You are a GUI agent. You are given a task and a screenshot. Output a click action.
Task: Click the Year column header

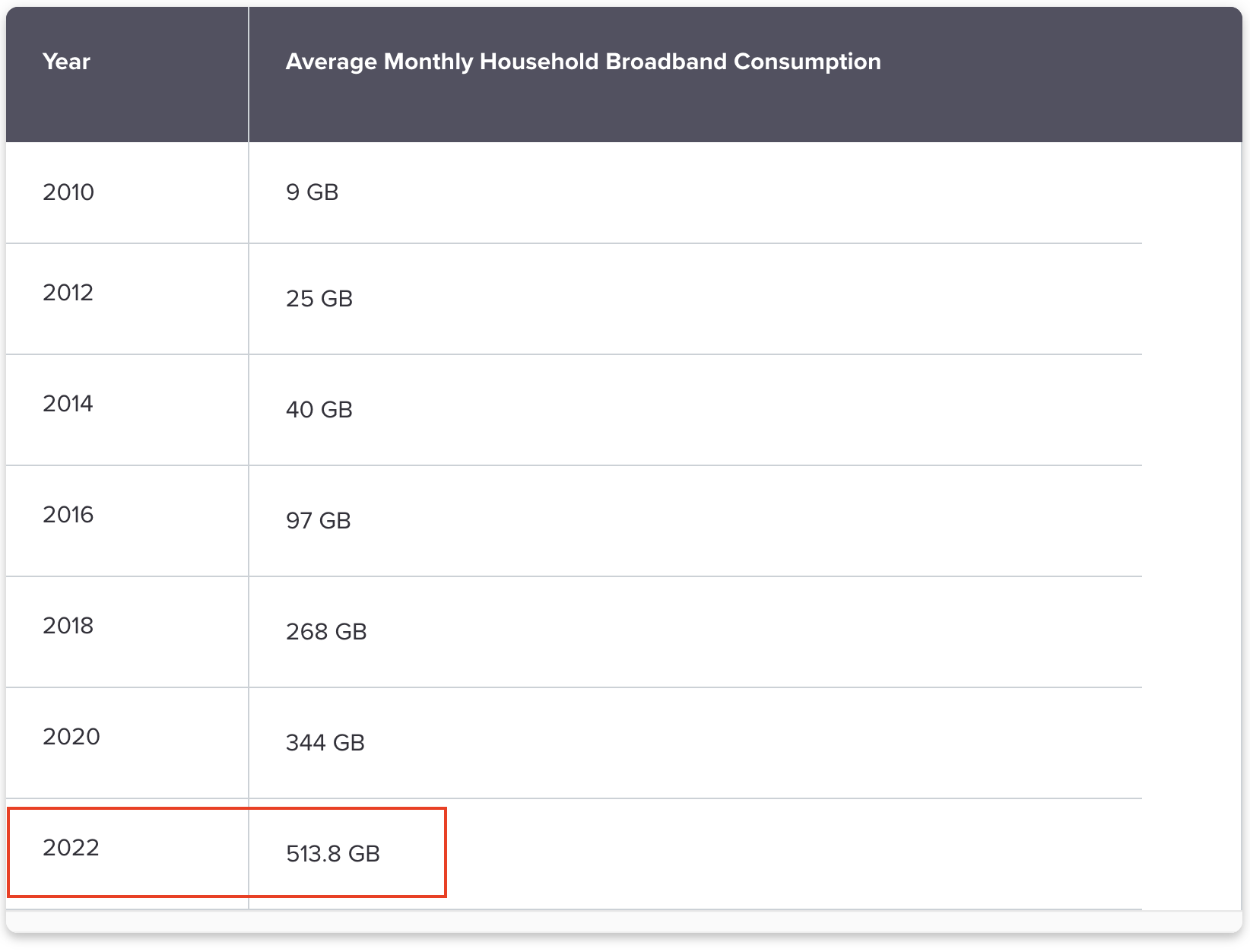(x=66, y=62)
